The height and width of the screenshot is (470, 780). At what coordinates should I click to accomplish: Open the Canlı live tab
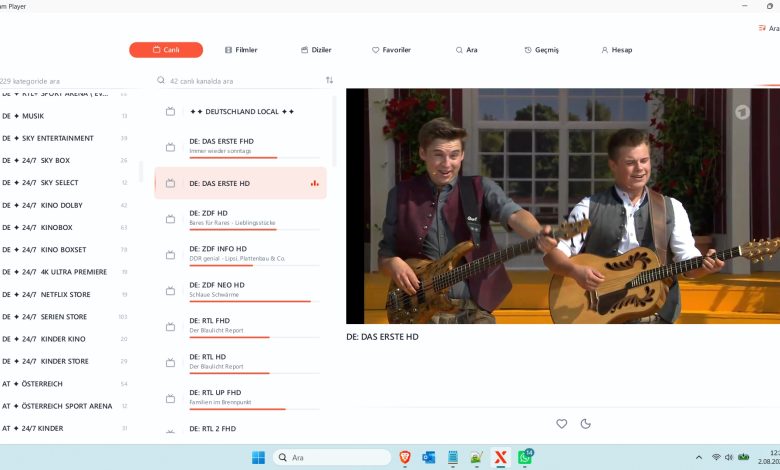(x=166, y=50)
